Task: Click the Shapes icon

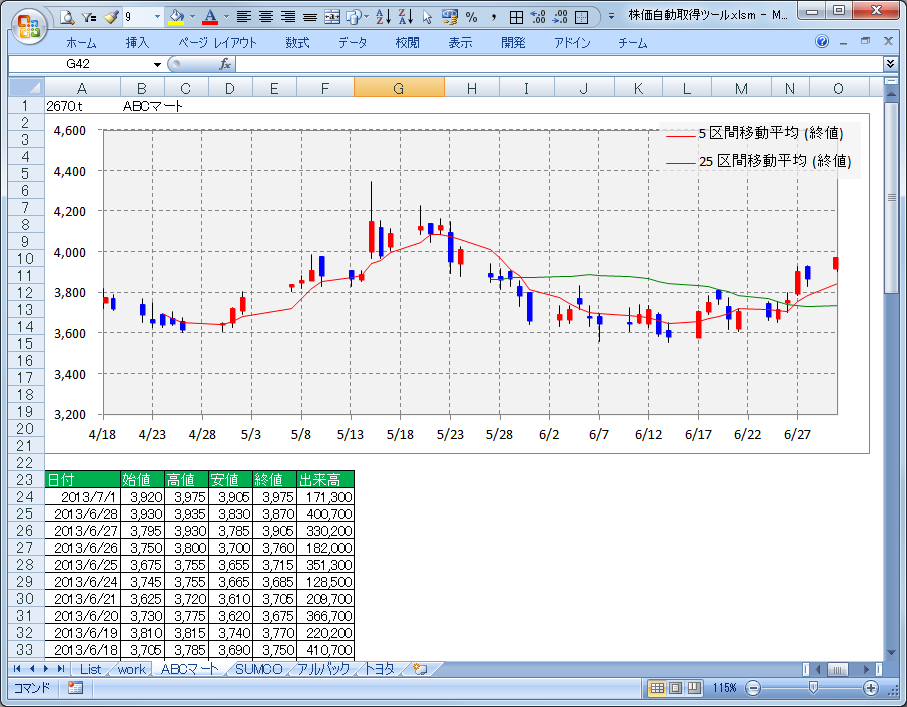Action: [x=353, y=17]
